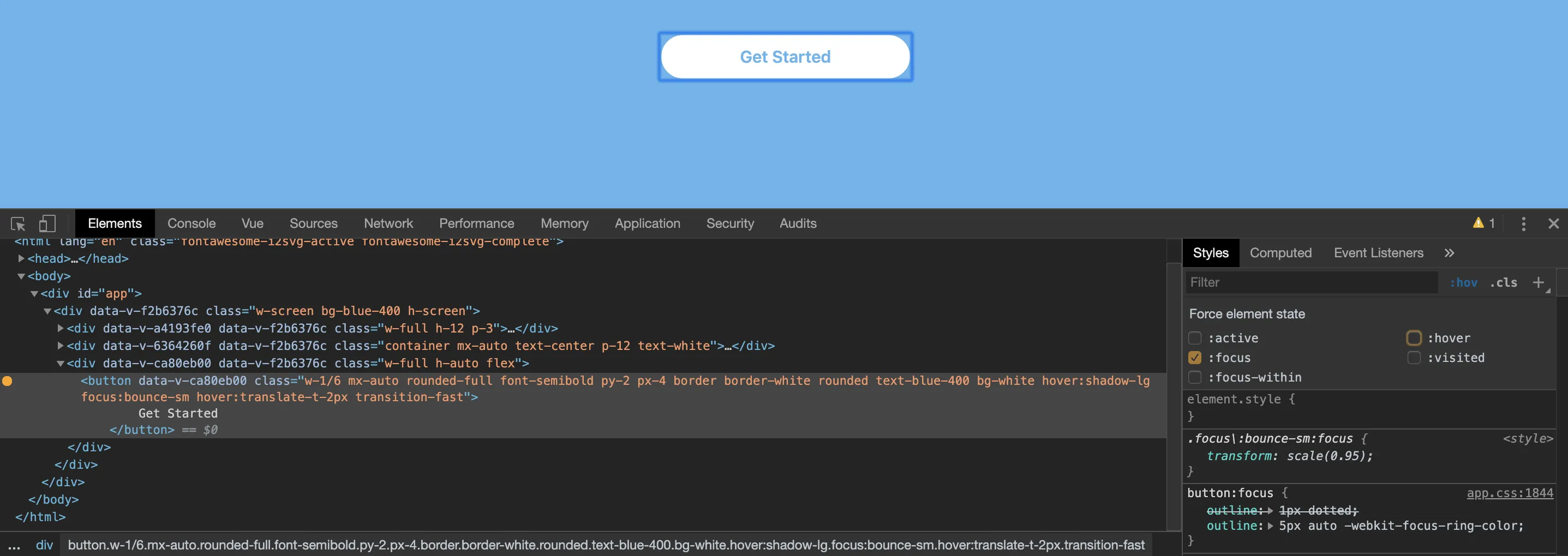
Task: Add a new style rule plus icon
Action: click(1538, 282)
